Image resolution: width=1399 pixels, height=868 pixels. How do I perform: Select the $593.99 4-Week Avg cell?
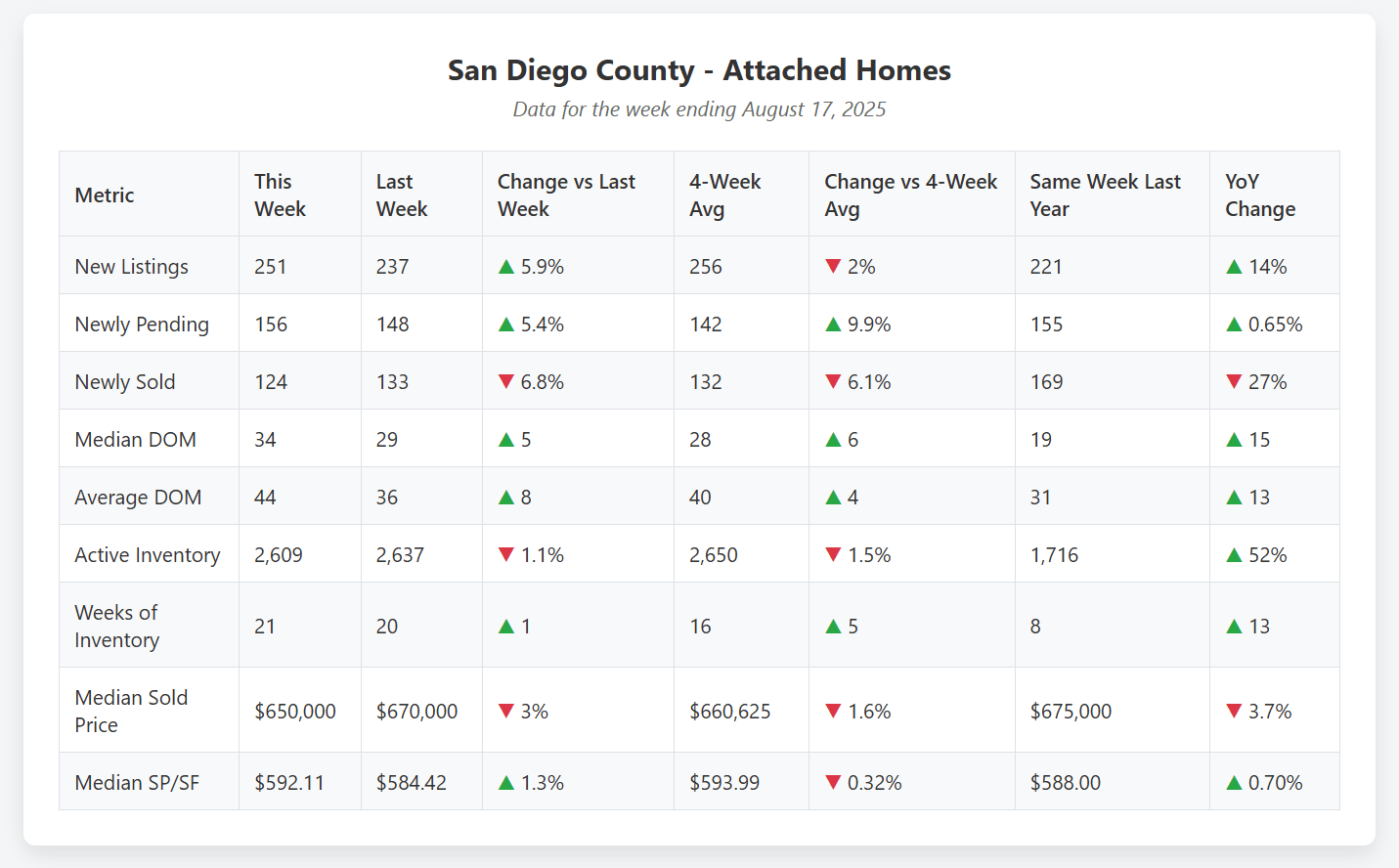tap(724, 783)
